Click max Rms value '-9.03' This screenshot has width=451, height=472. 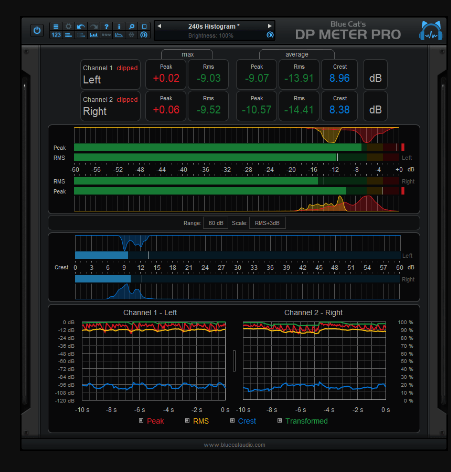(x=209, y=78)
